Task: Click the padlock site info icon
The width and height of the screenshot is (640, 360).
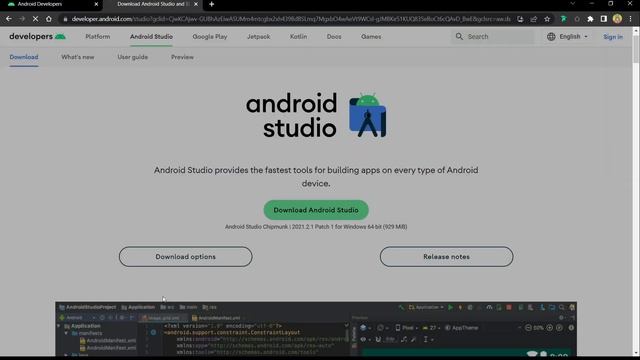Action: click(x=65, y=19)
